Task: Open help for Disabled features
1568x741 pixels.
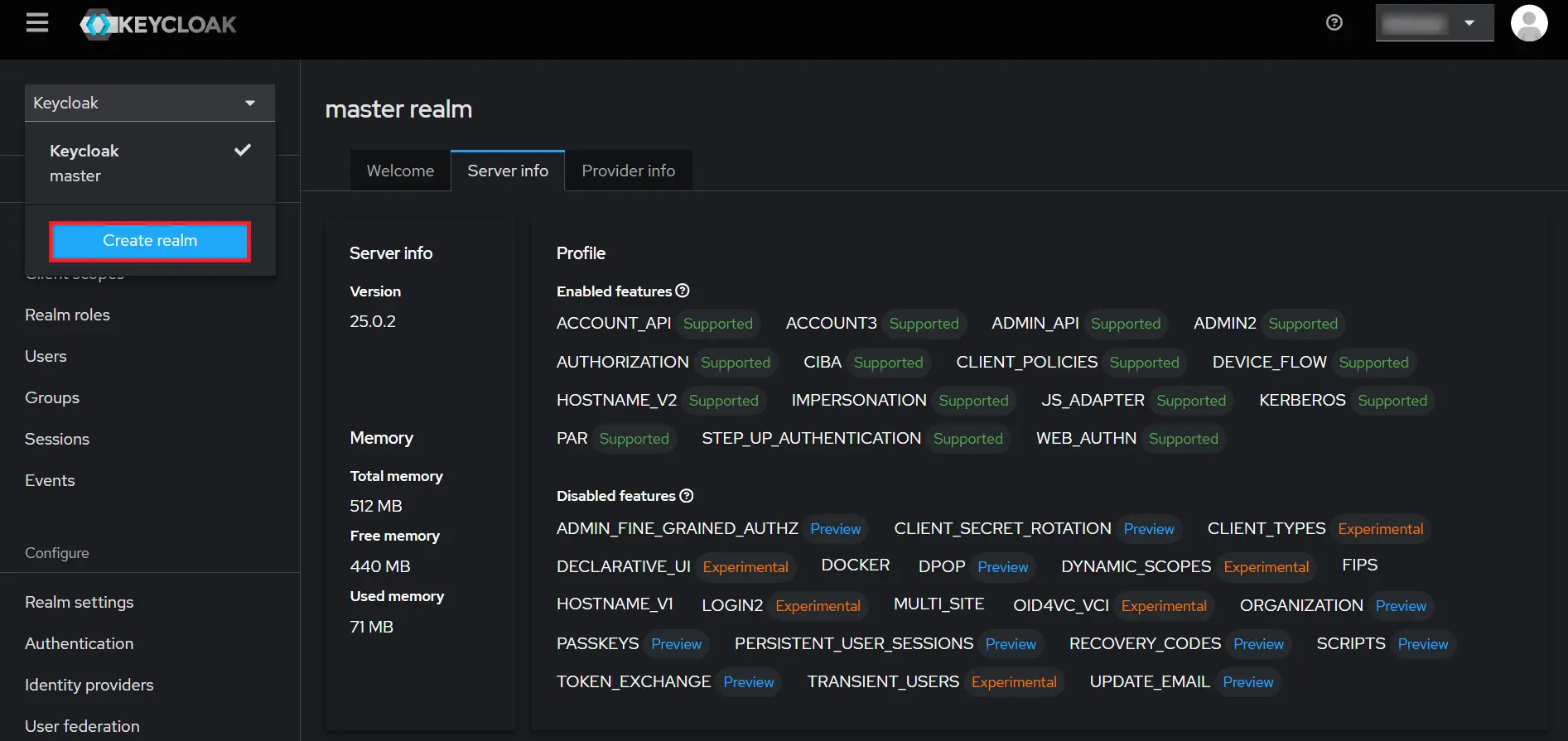Action: (687, 495)
